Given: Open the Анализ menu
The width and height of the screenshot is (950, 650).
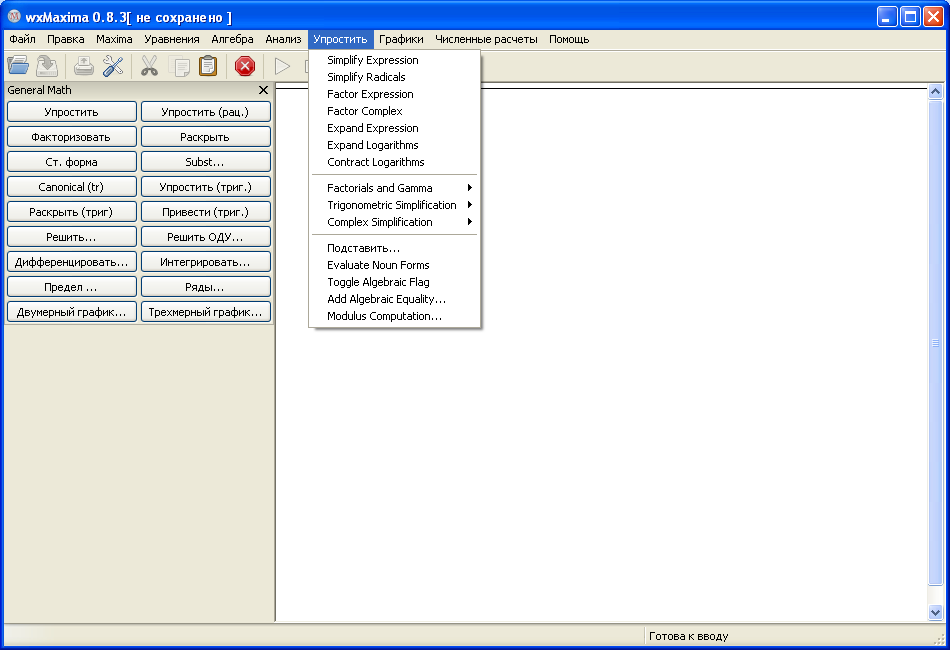Looking at the screenshot, I should [283, 39].
